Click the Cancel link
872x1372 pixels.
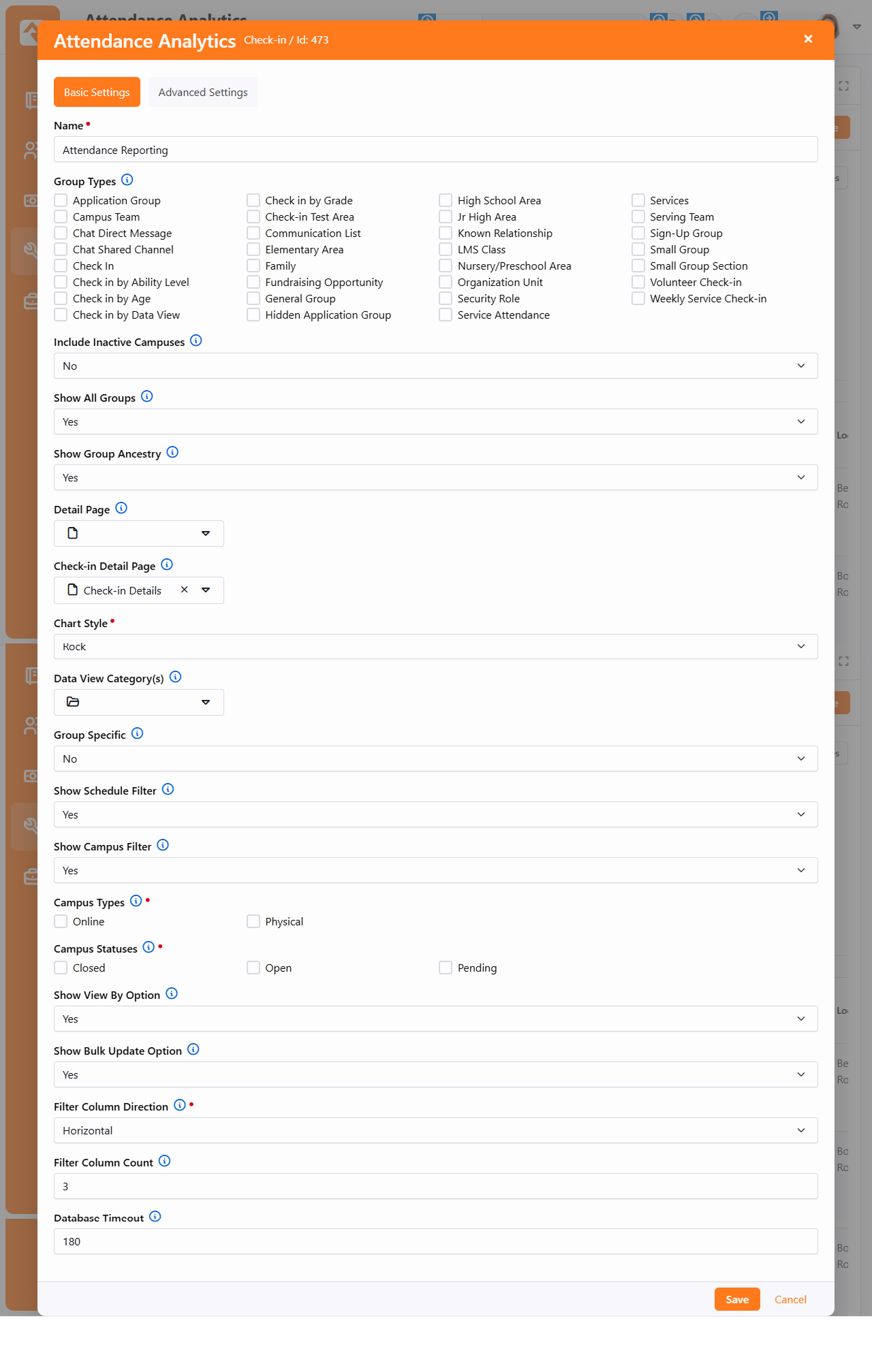790,1300
